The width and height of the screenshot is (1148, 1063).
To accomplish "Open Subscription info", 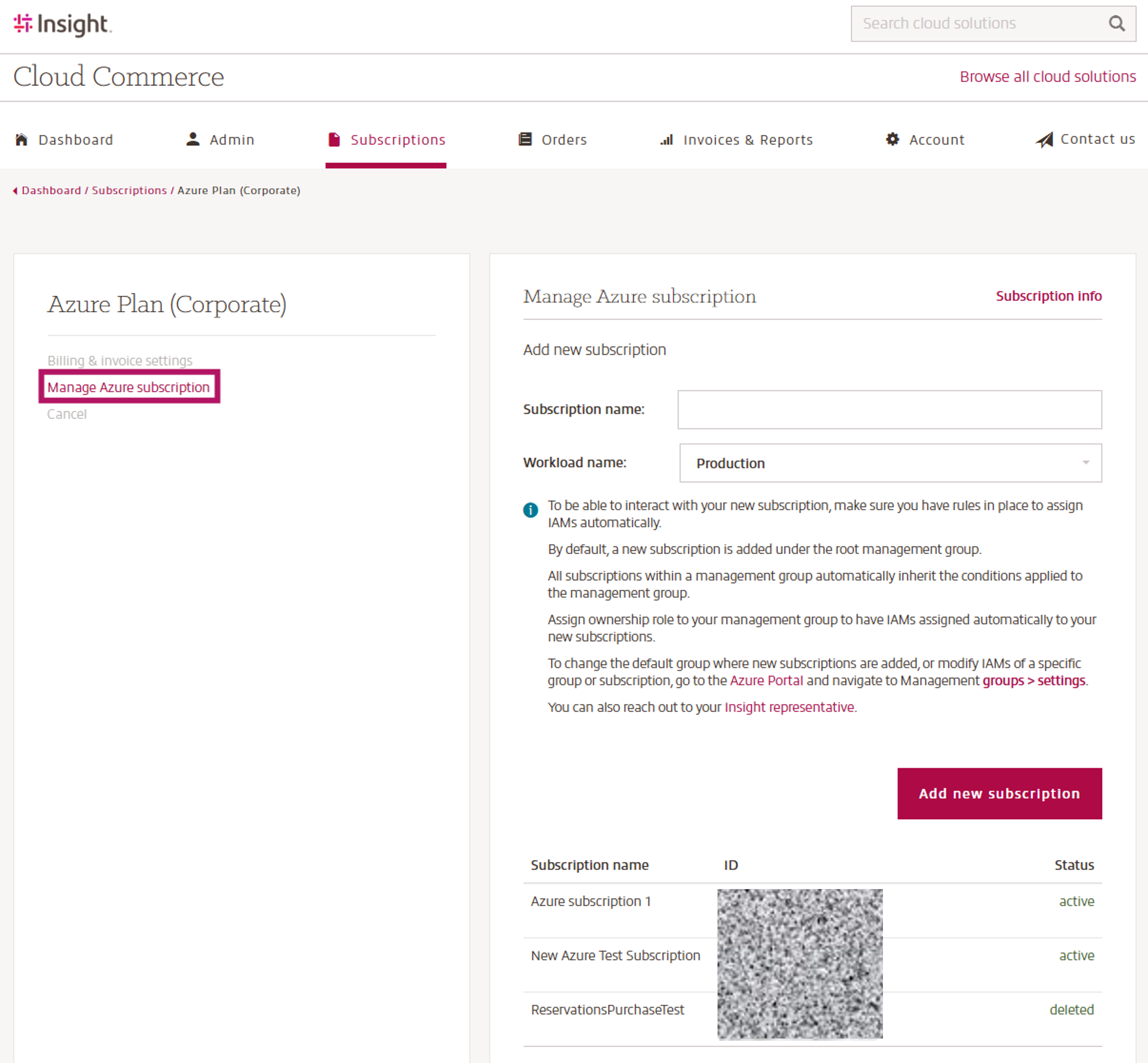I will [x=1048, y=295].
